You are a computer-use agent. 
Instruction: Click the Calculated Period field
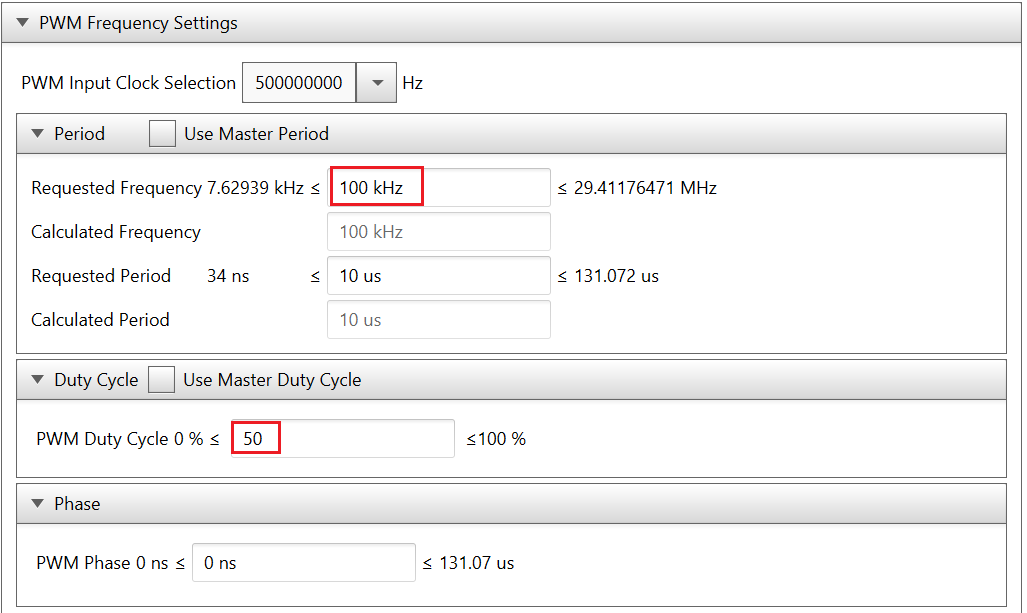pos(438,320)
